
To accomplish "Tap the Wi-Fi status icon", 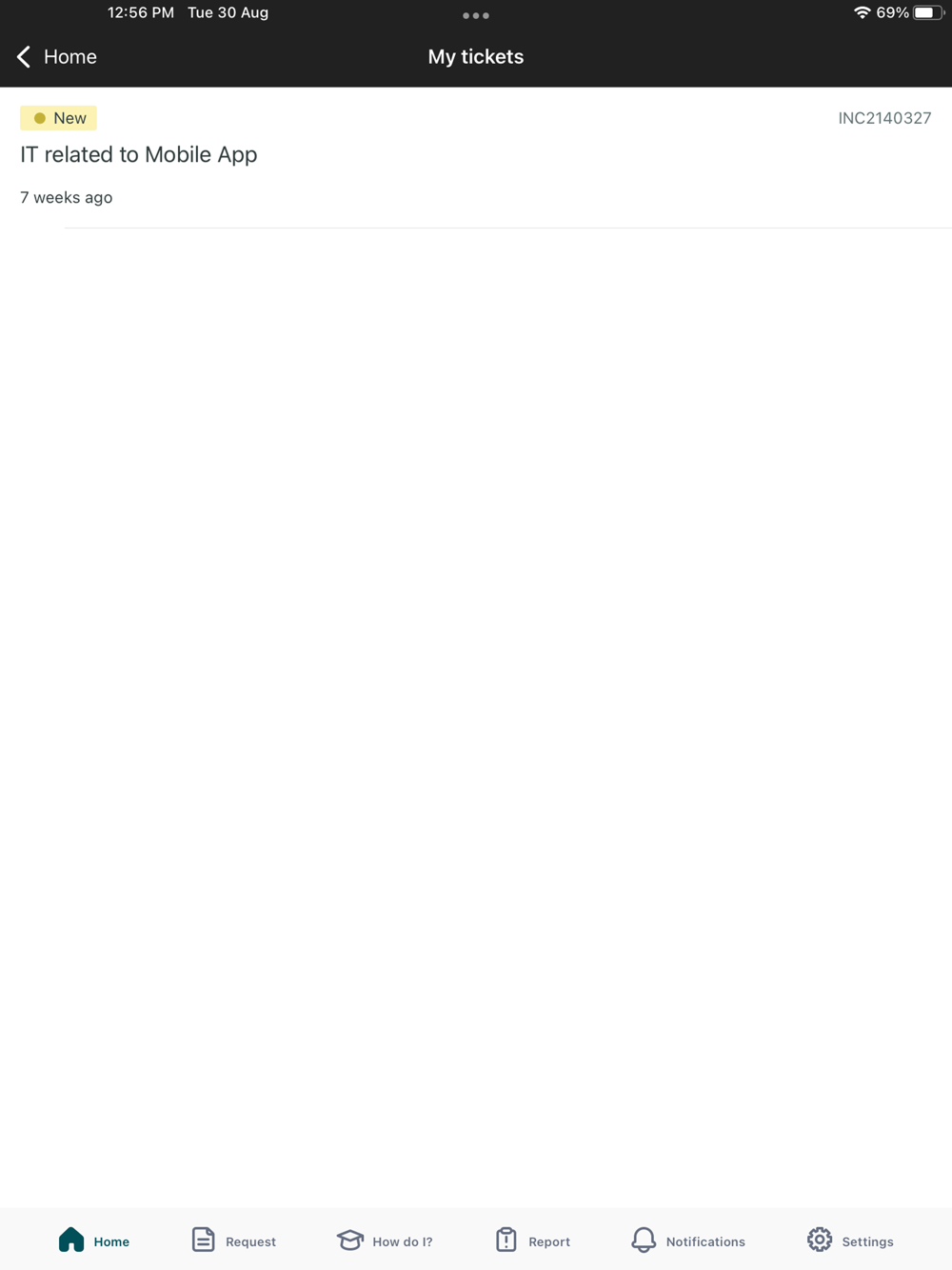I will 862,12.
